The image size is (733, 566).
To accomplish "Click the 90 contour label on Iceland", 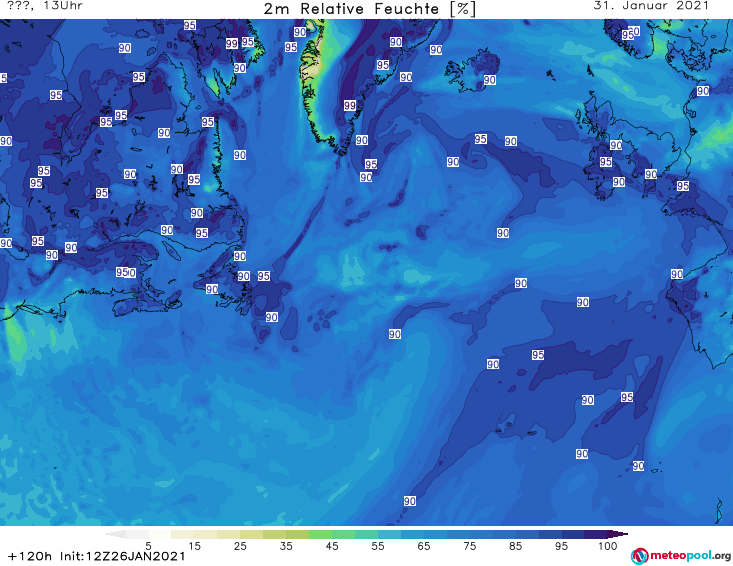I will [489, 80].
